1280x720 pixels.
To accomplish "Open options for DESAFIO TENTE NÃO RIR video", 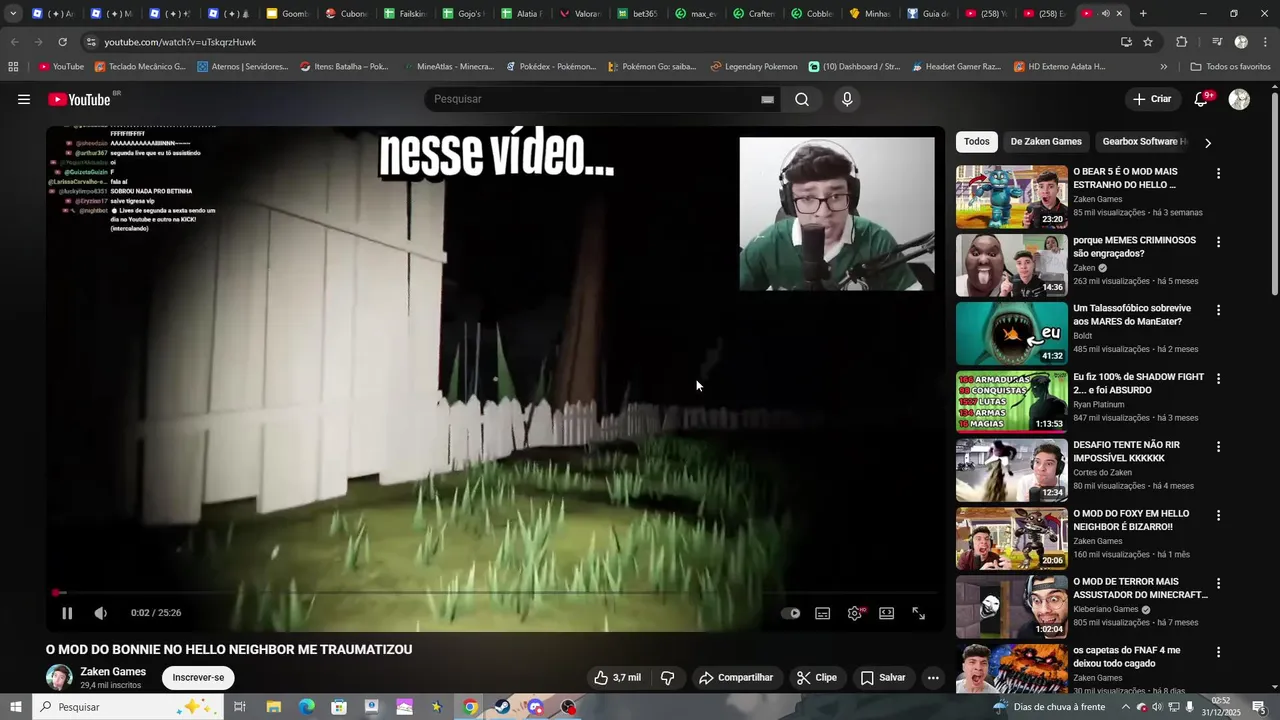I will [x=1218, y=447].
